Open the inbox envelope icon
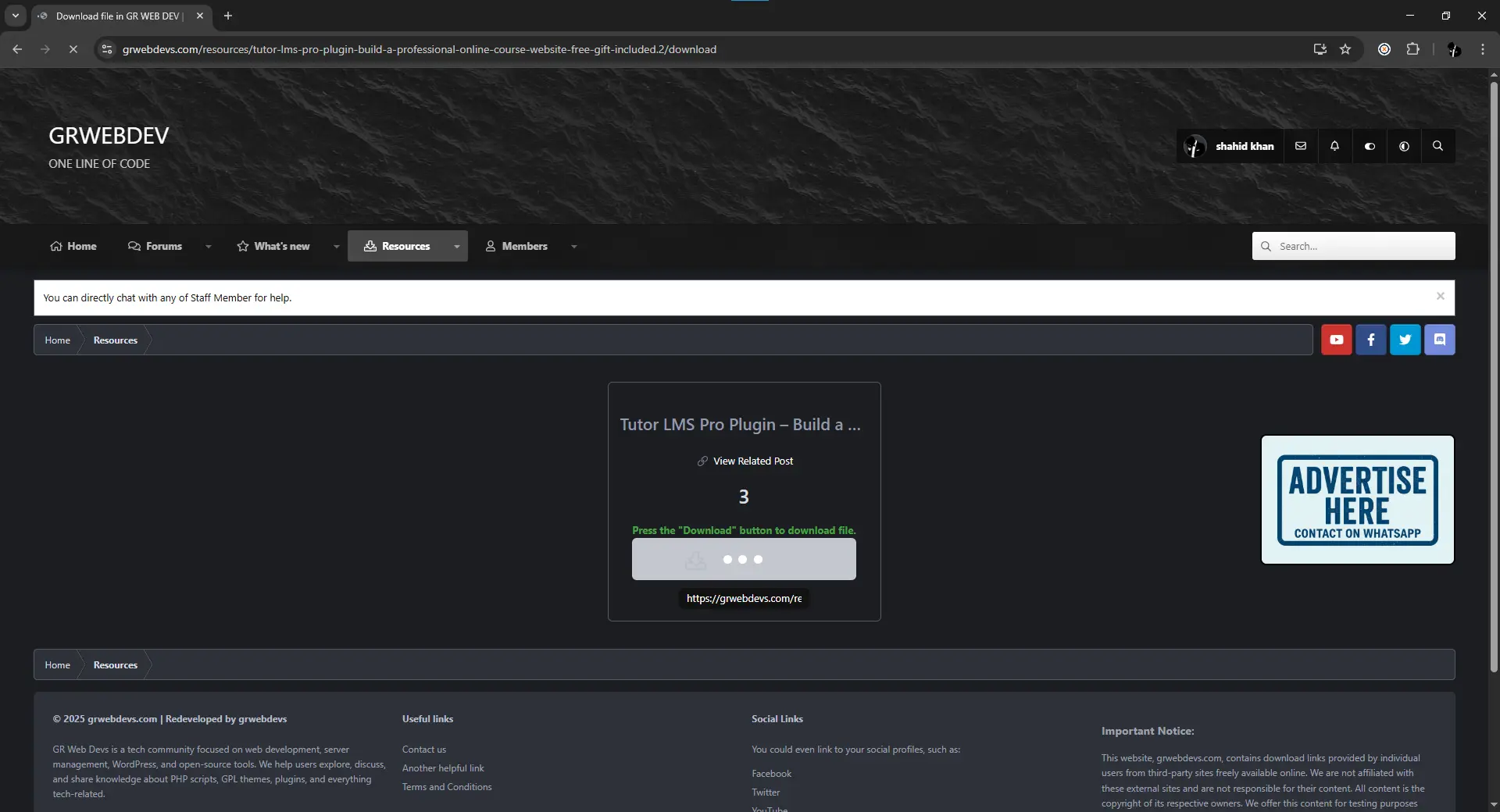Viewport: 1500px width, 812px height. (x=1300, y=146)
